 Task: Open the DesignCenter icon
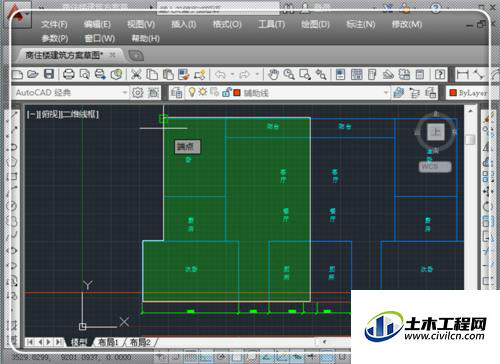357,74
